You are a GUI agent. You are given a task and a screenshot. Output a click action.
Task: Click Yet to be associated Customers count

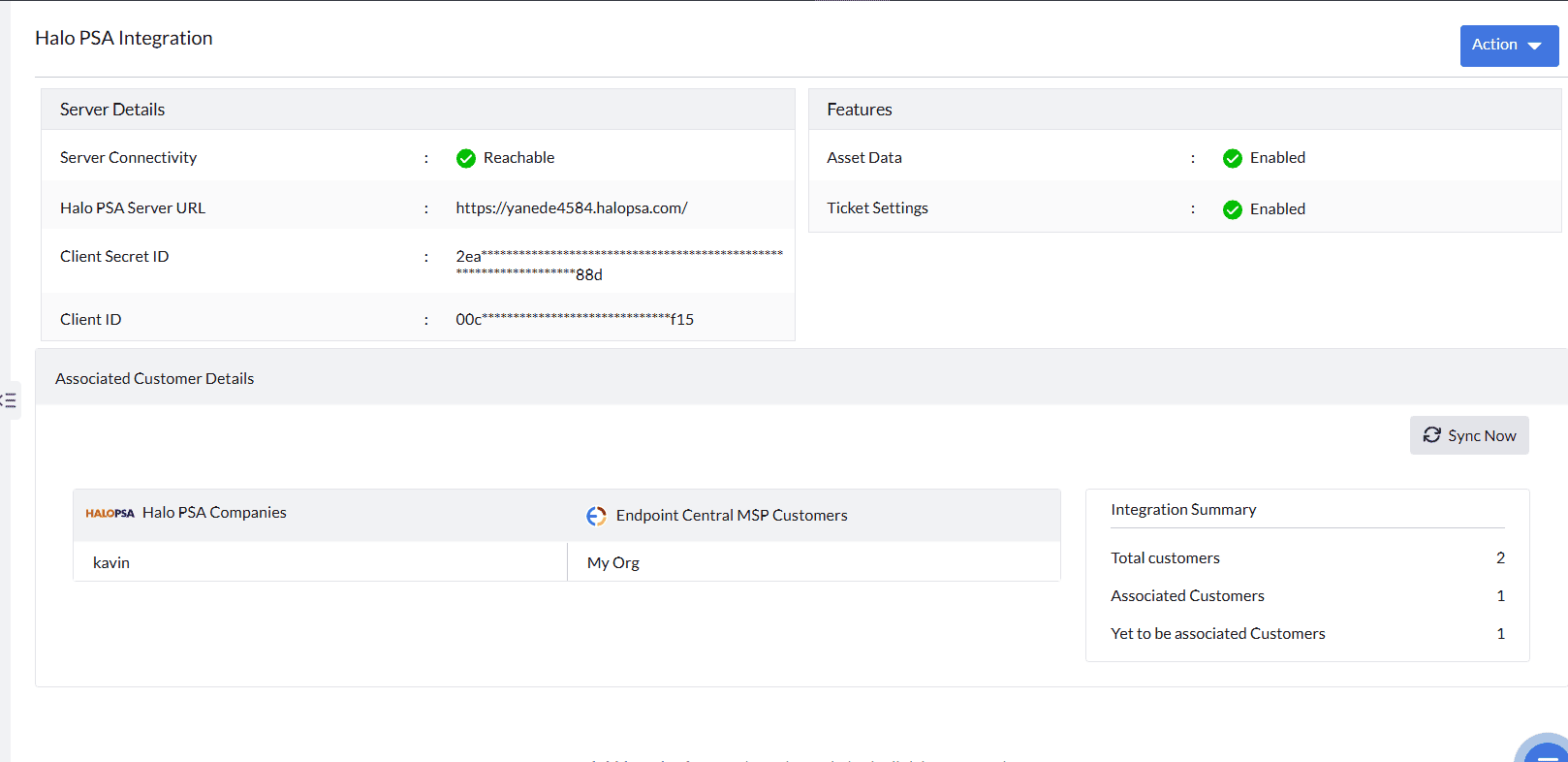[x=1500, y=634]
